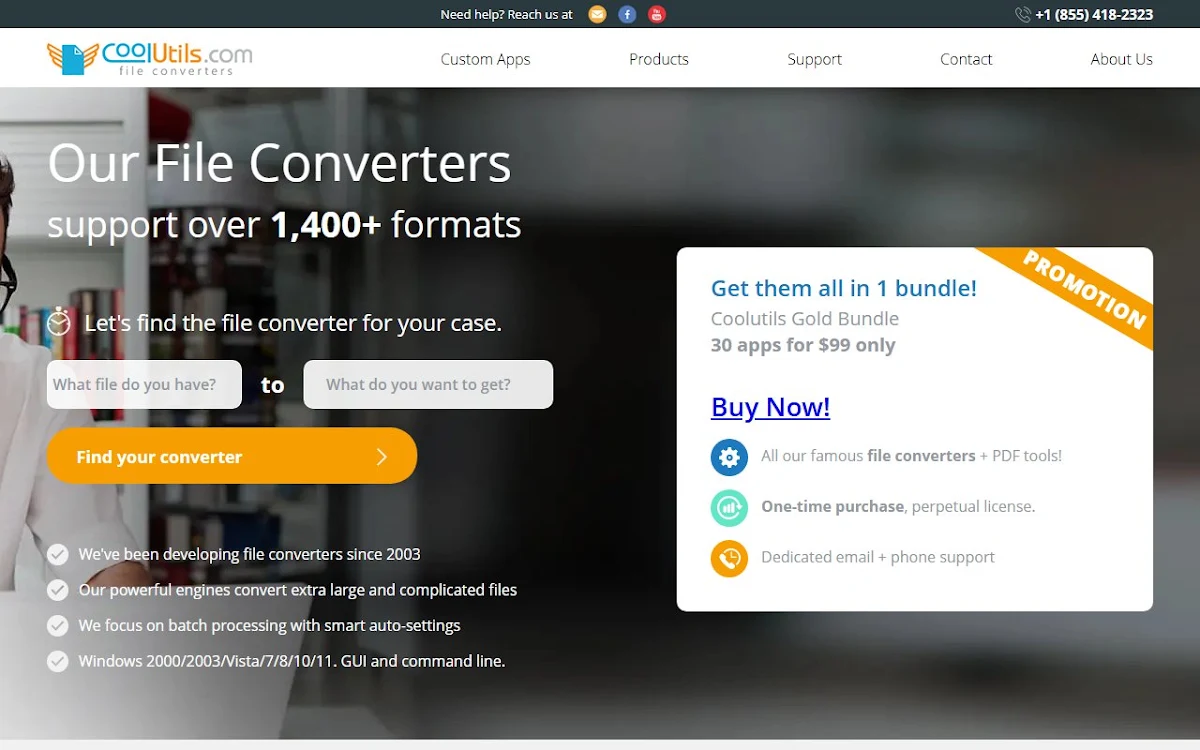Click the CoolUtils logo
The width and height of the screenshot is (1200, 750).
[150, 59]
